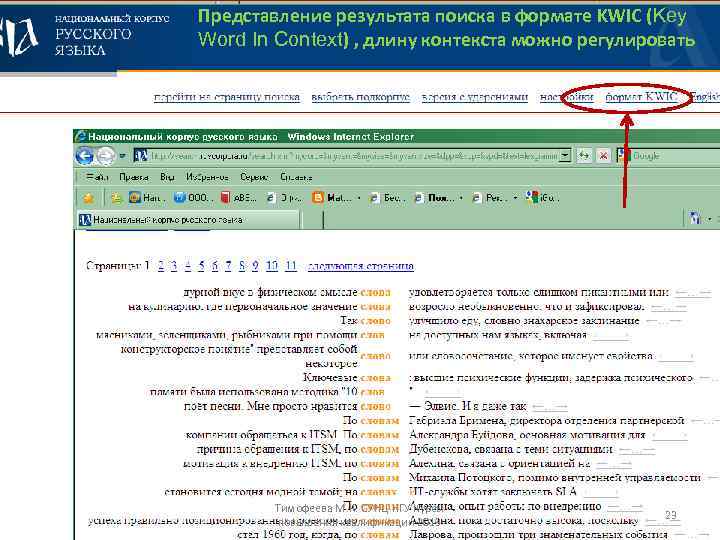Expand dropdown arrow next to Mat... bookmark
The width and height of the screenshot is (720, 540).
(x=359, y=198)
